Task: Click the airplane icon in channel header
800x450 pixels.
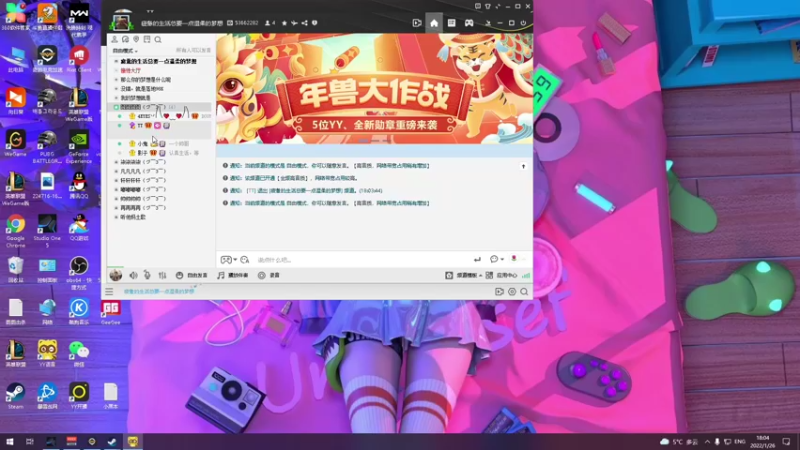Action: [294, 23]
